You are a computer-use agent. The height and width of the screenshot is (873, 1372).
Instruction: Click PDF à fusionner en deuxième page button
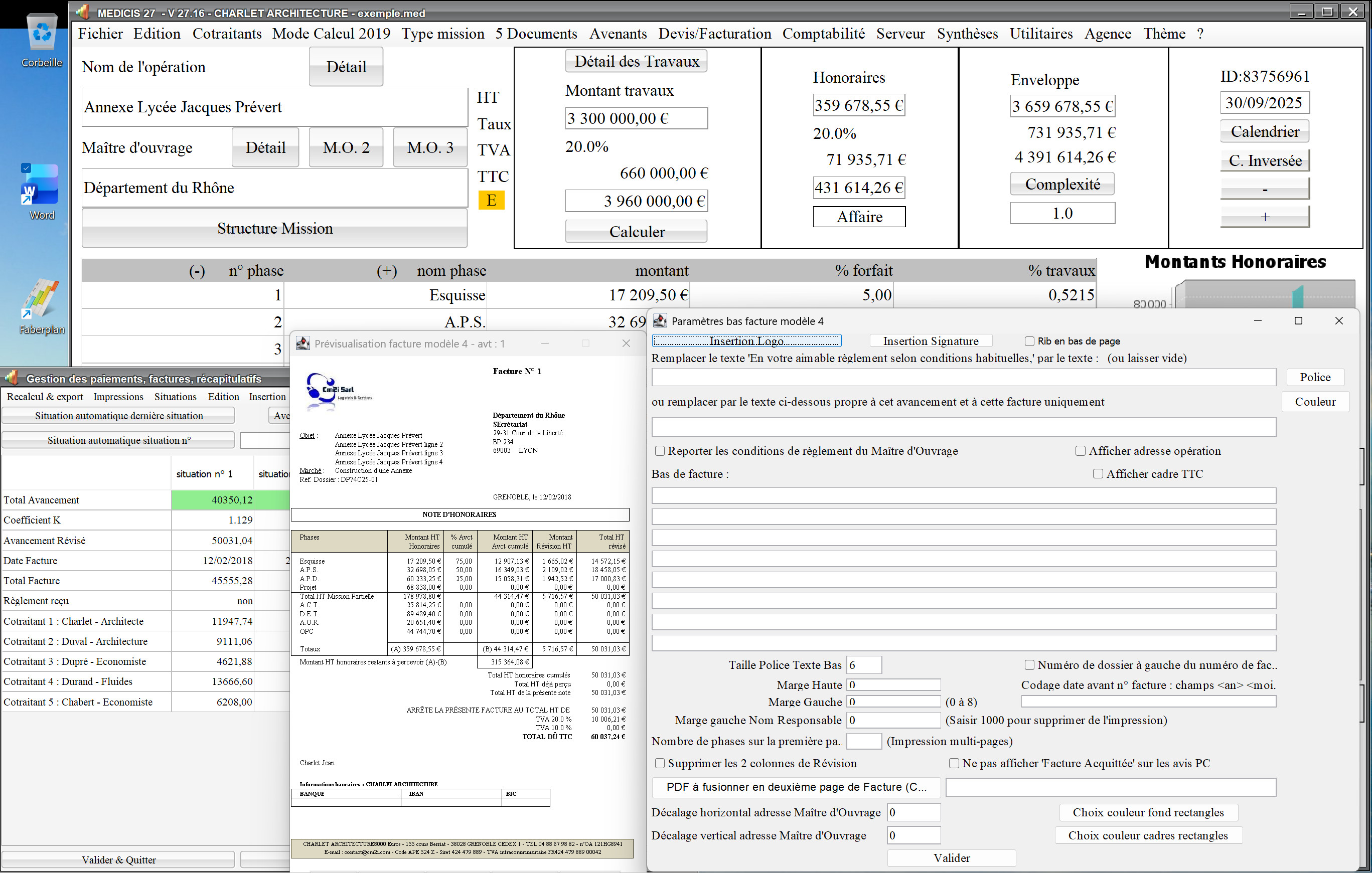(796, 787)
